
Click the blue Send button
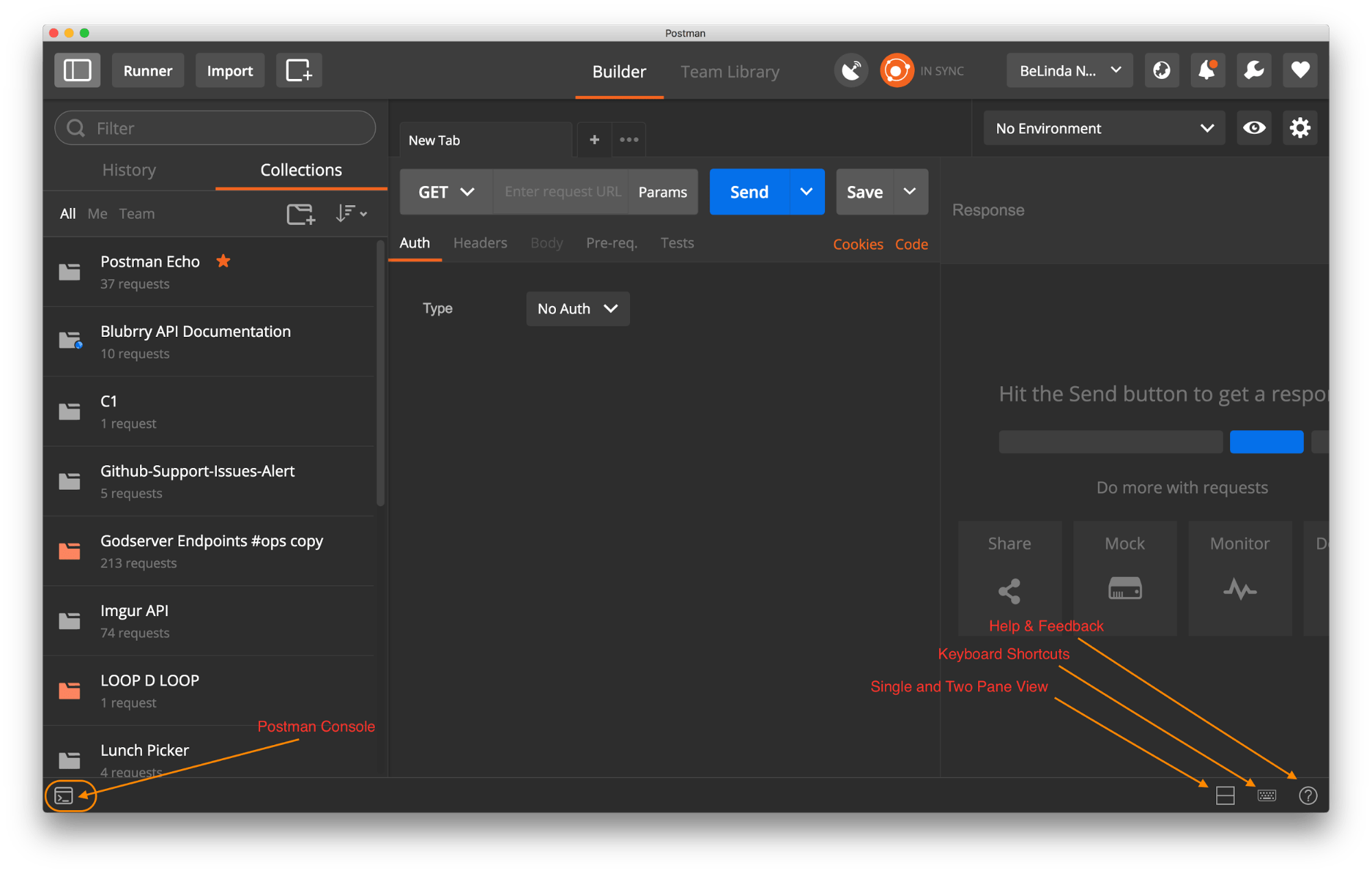[x=749, y=192]
